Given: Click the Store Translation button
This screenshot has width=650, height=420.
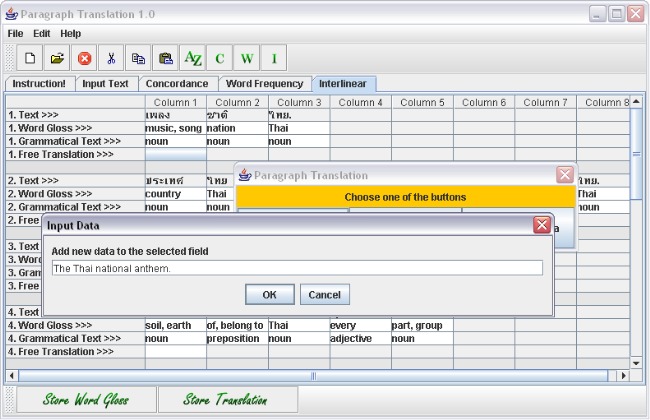Looking at the screenshot, I should pyautogui.click(x=228, y=400).
